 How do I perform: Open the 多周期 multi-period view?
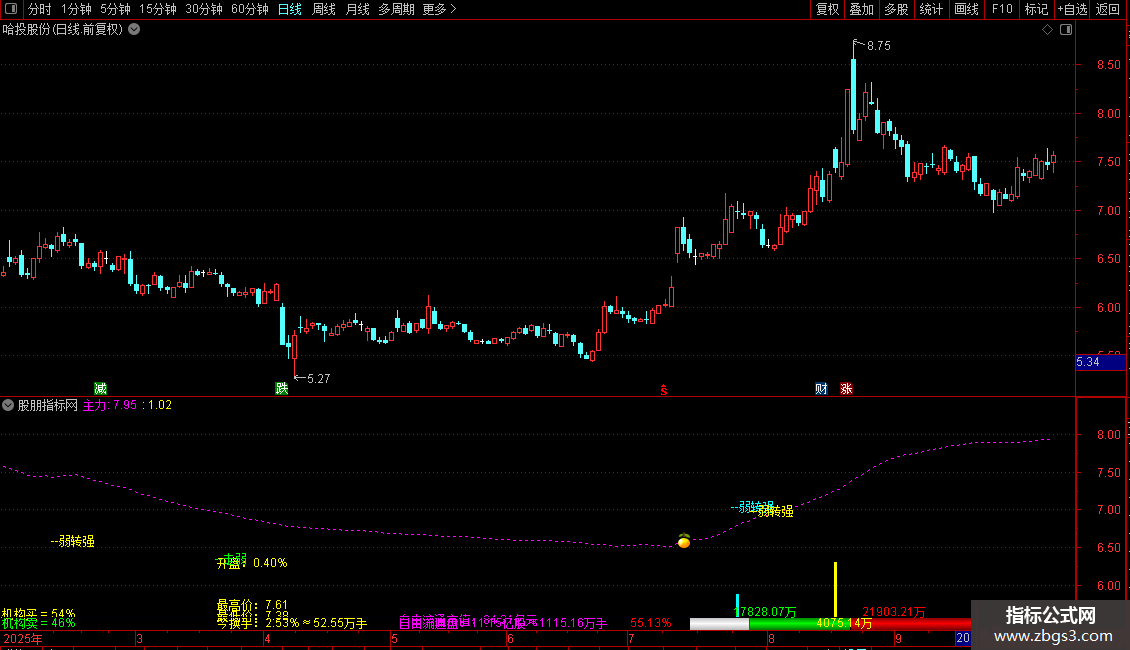pos(396,9)
